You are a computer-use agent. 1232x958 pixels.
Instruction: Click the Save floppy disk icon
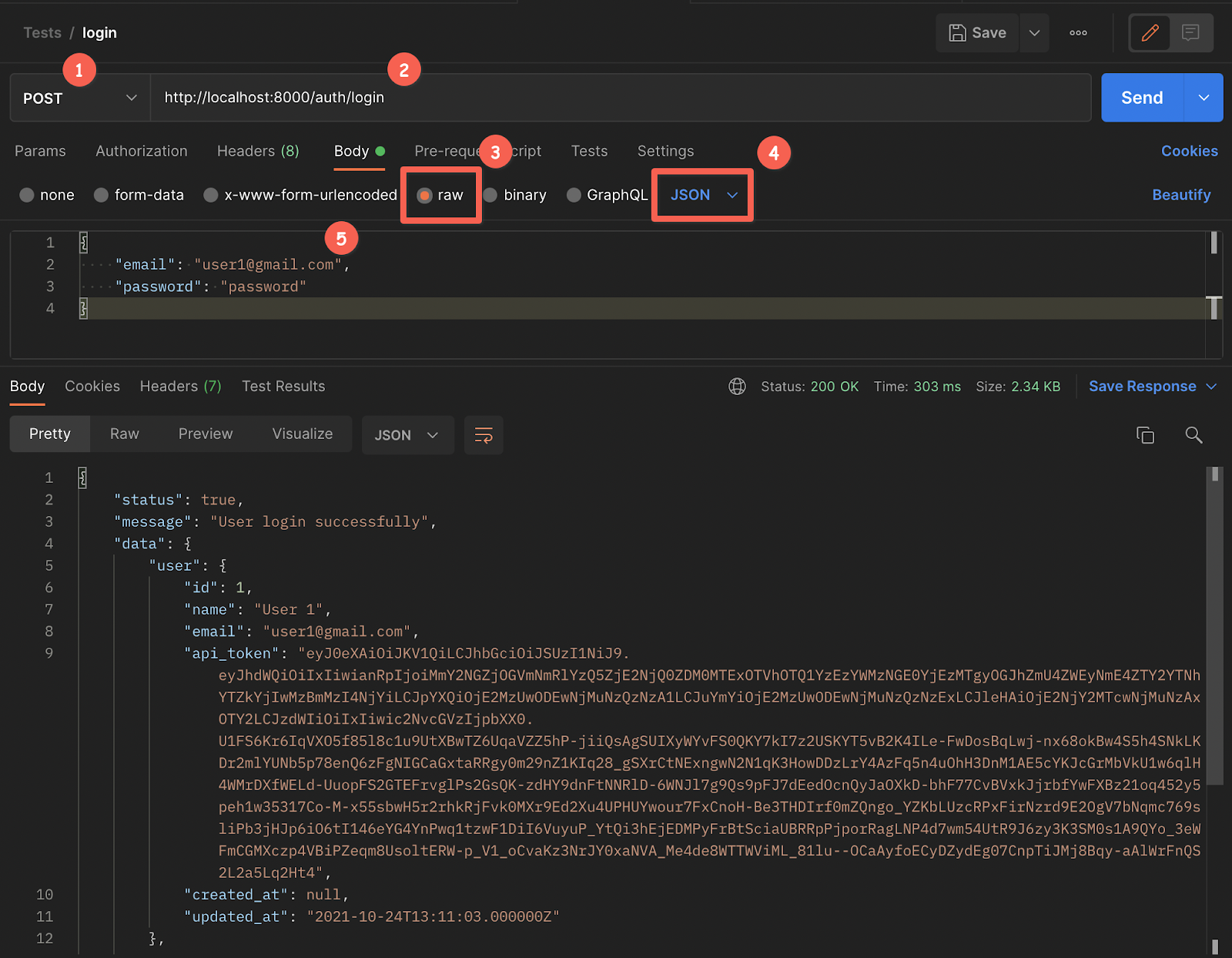pos(957,33)
